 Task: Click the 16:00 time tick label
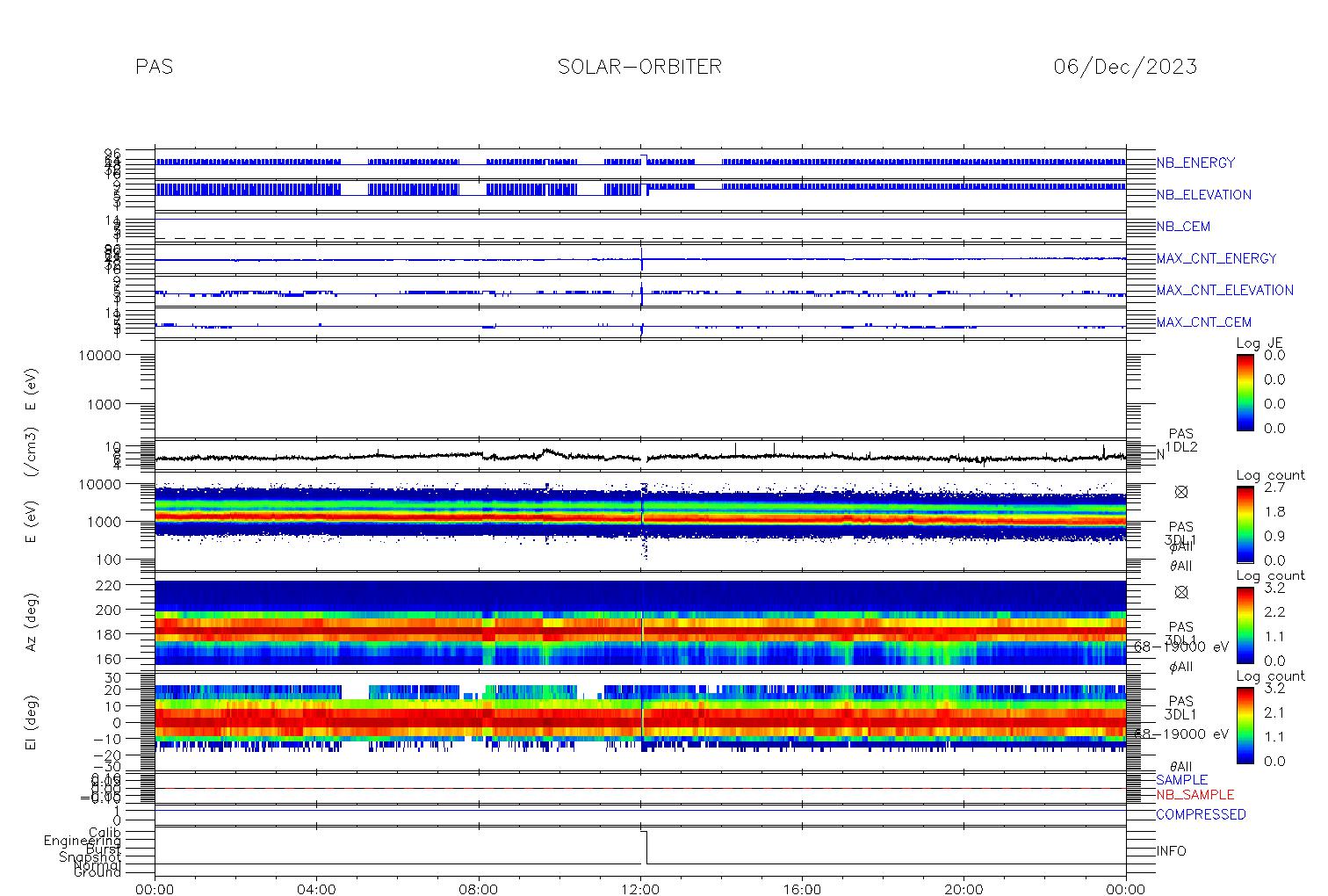(802, 889)
